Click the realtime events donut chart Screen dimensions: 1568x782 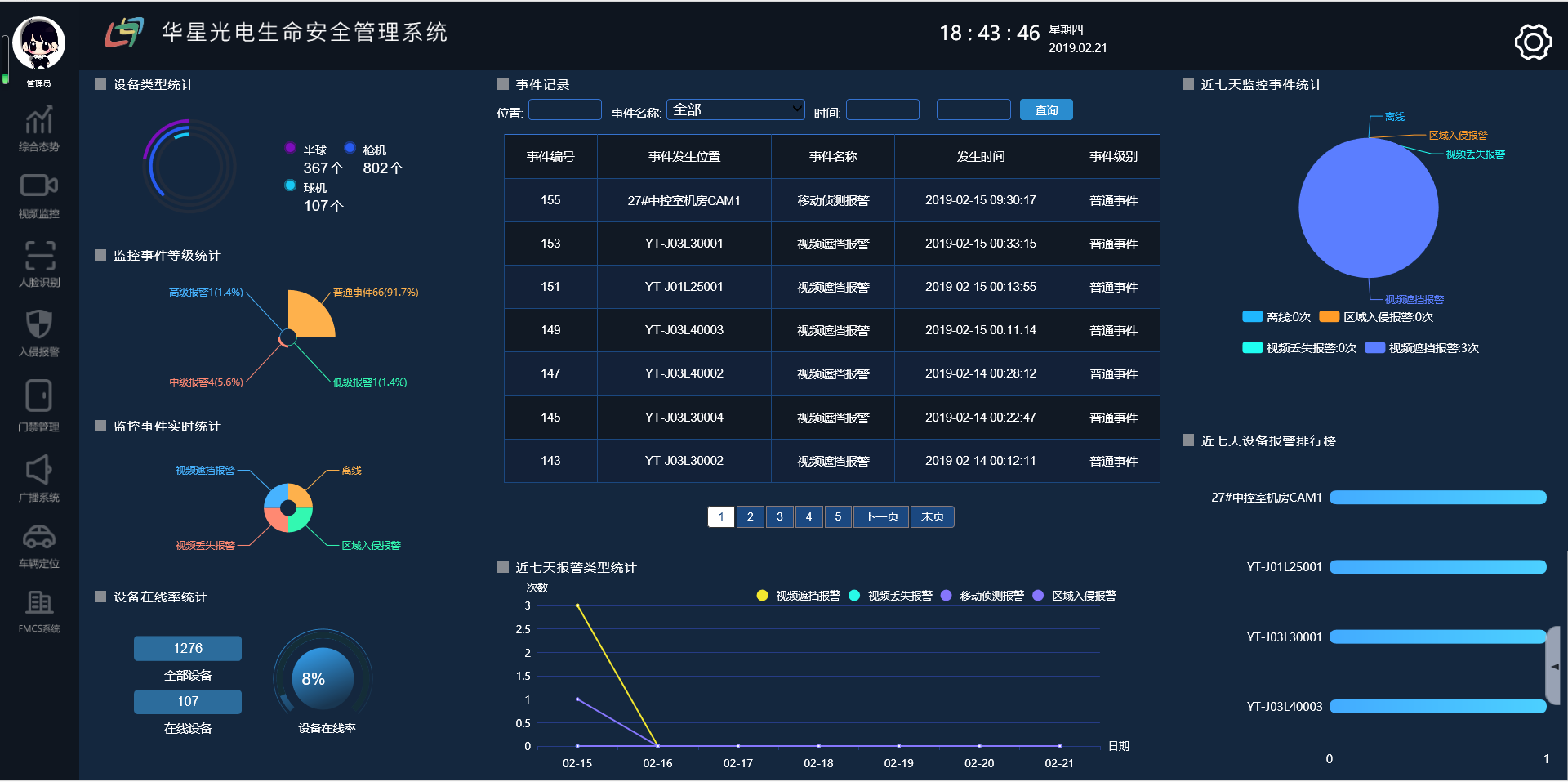[x=288, y=508]
